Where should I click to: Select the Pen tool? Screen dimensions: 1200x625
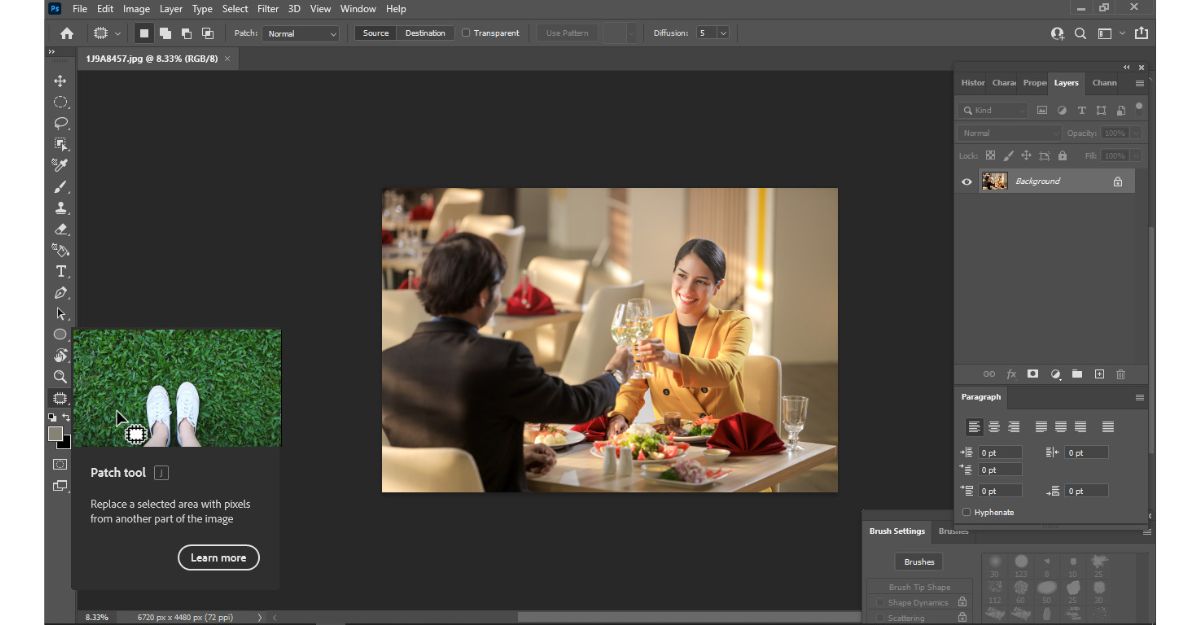(60, 292)
